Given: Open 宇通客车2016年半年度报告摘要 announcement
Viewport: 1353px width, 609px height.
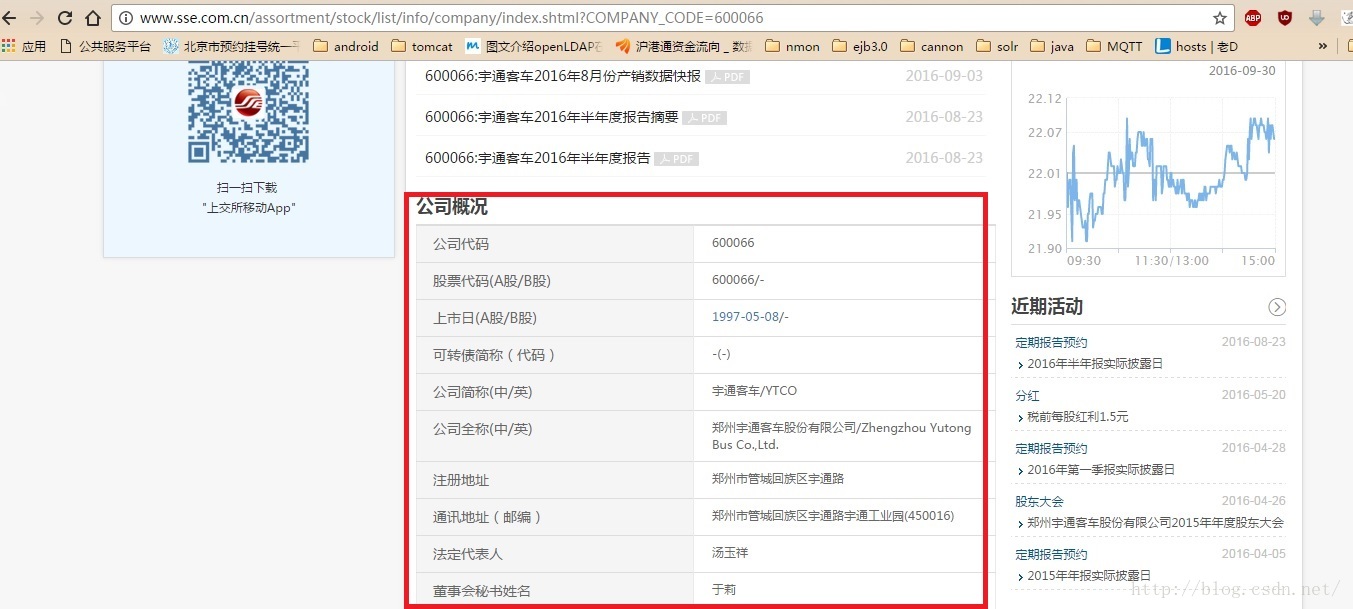Looking at the screenshot, I should (552, 117).
